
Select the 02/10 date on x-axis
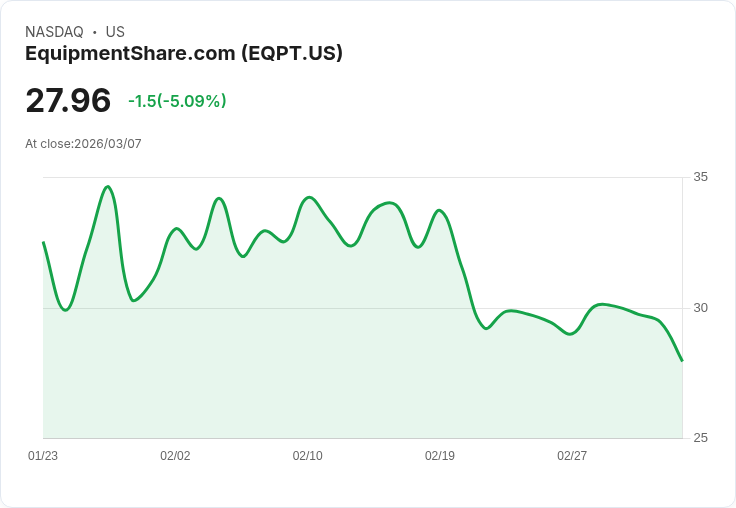307,456
